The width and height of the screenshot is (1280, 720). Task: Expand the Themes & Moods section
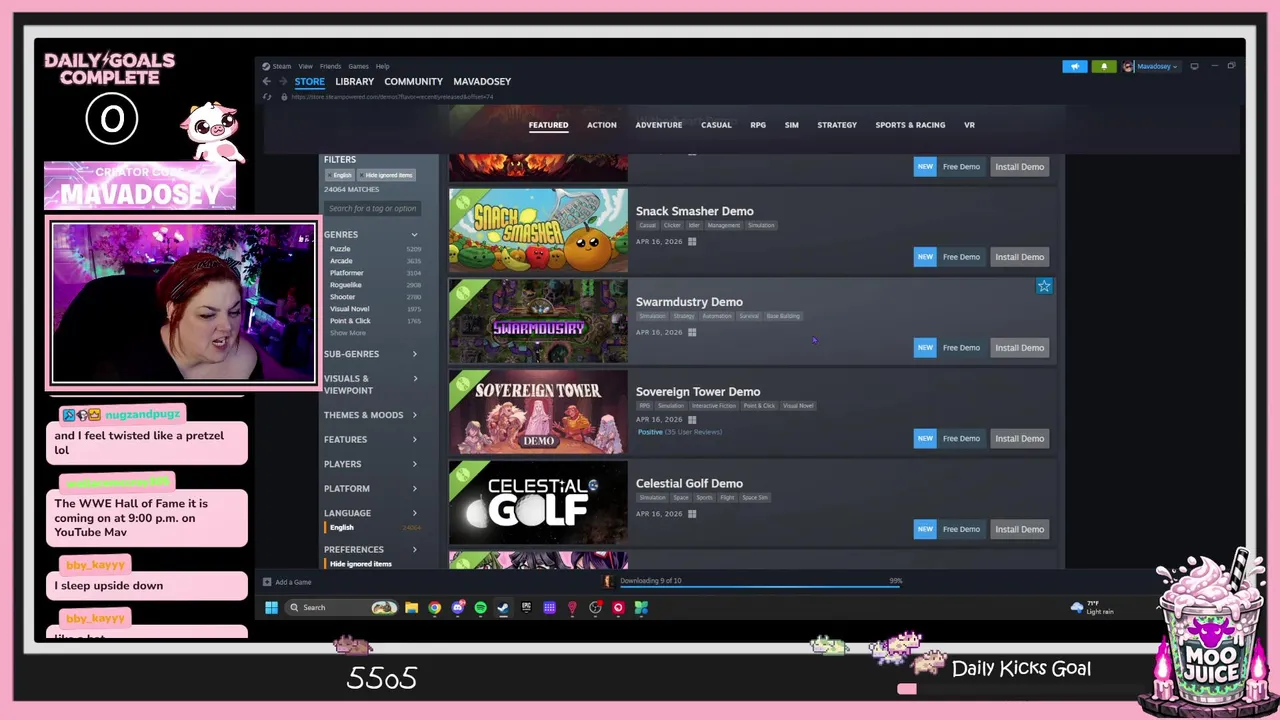(x=371, y=415)
